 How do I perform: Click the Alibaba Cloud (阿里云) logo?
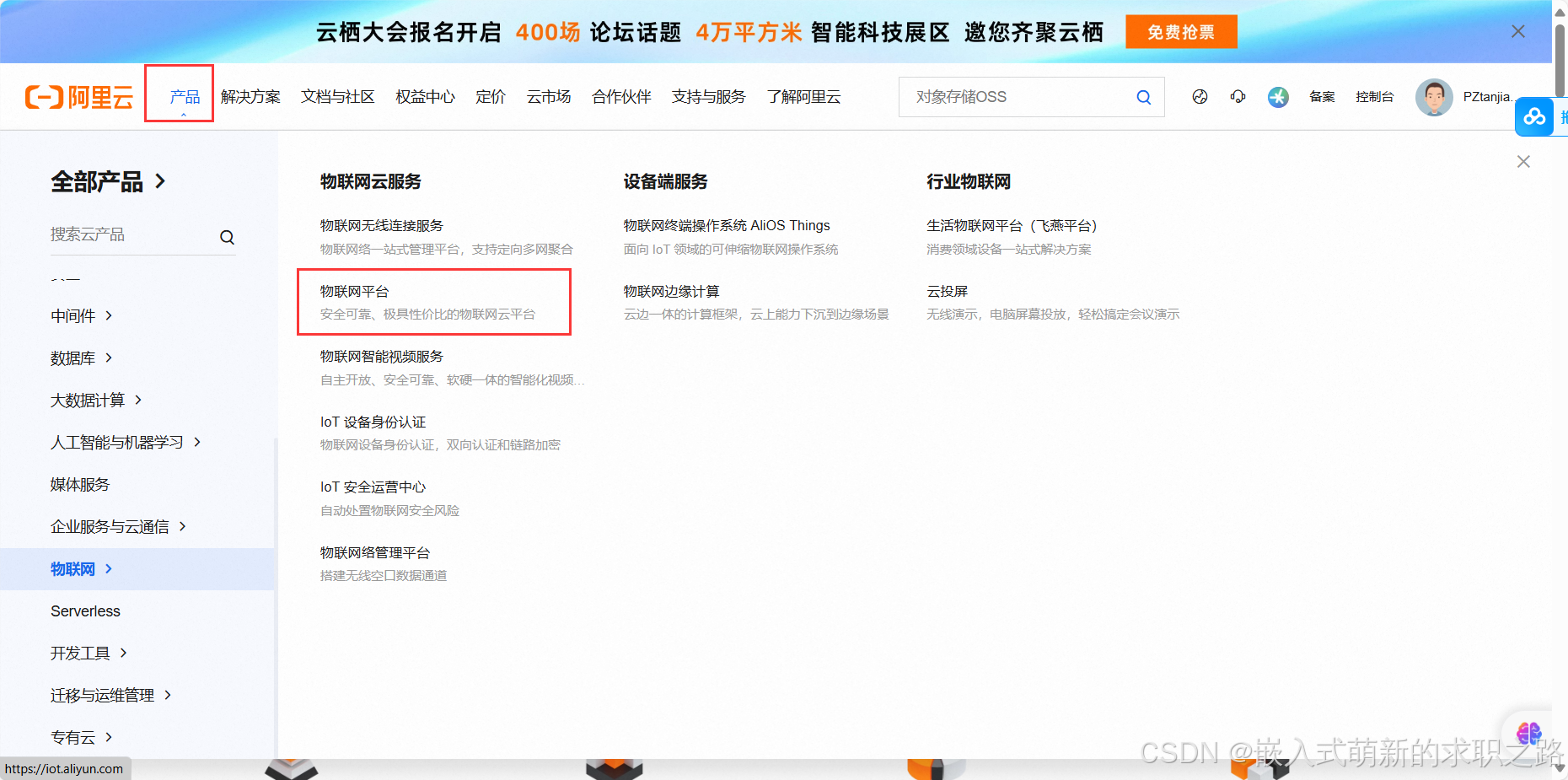pyautogui.click(x=79, y=97)
